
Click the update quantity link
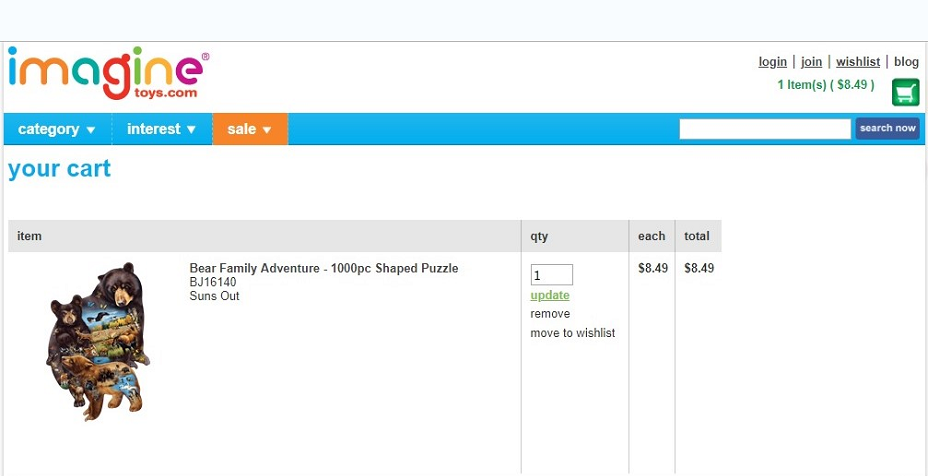point(550,295)
